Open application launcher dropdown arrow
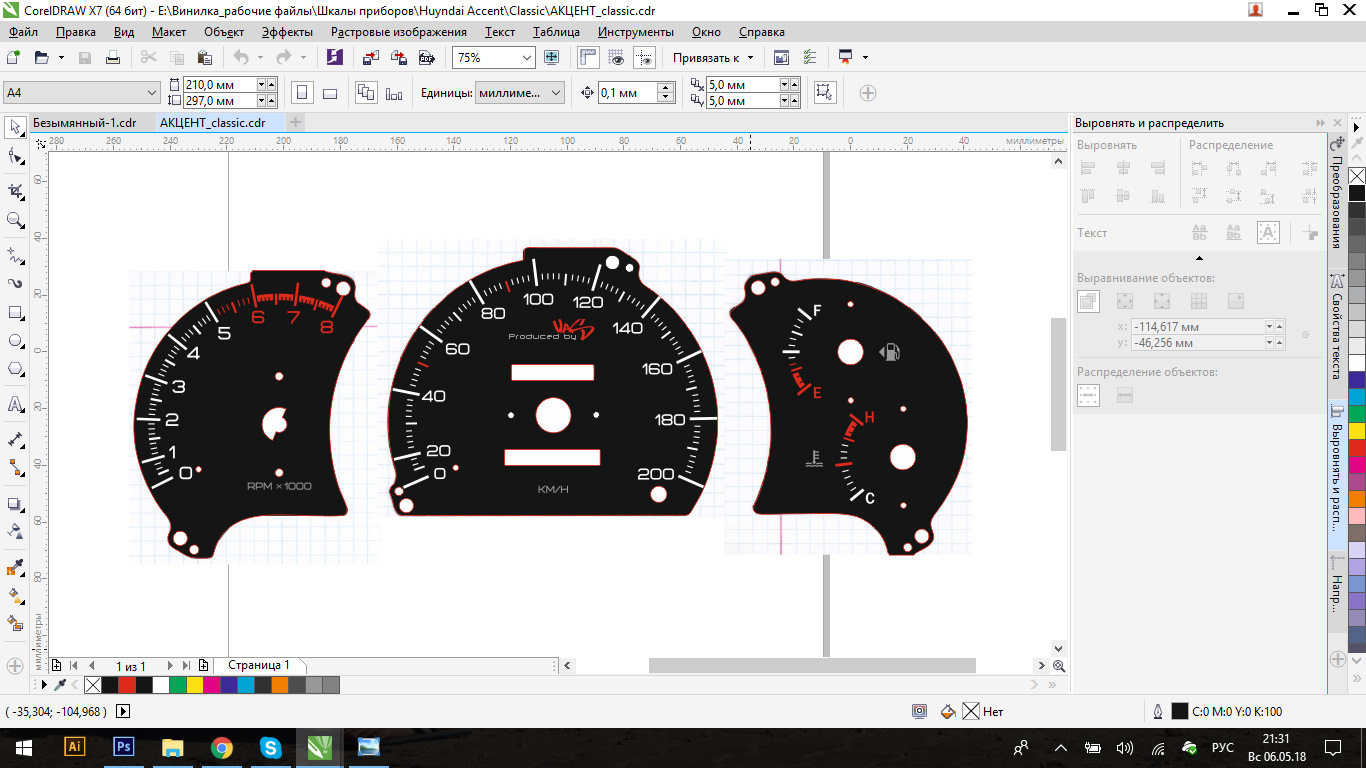The height and width of the screenshot is (768, 1366). coord(865,58)
